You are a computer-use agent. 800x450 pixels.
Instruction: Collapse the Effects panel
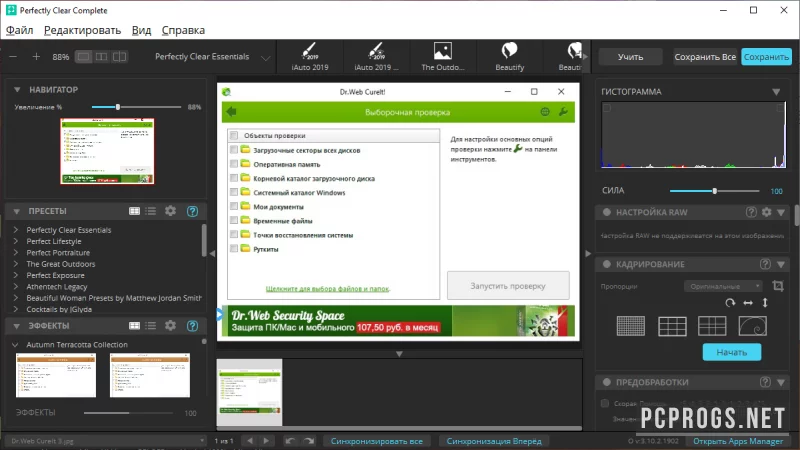[17, 326]
